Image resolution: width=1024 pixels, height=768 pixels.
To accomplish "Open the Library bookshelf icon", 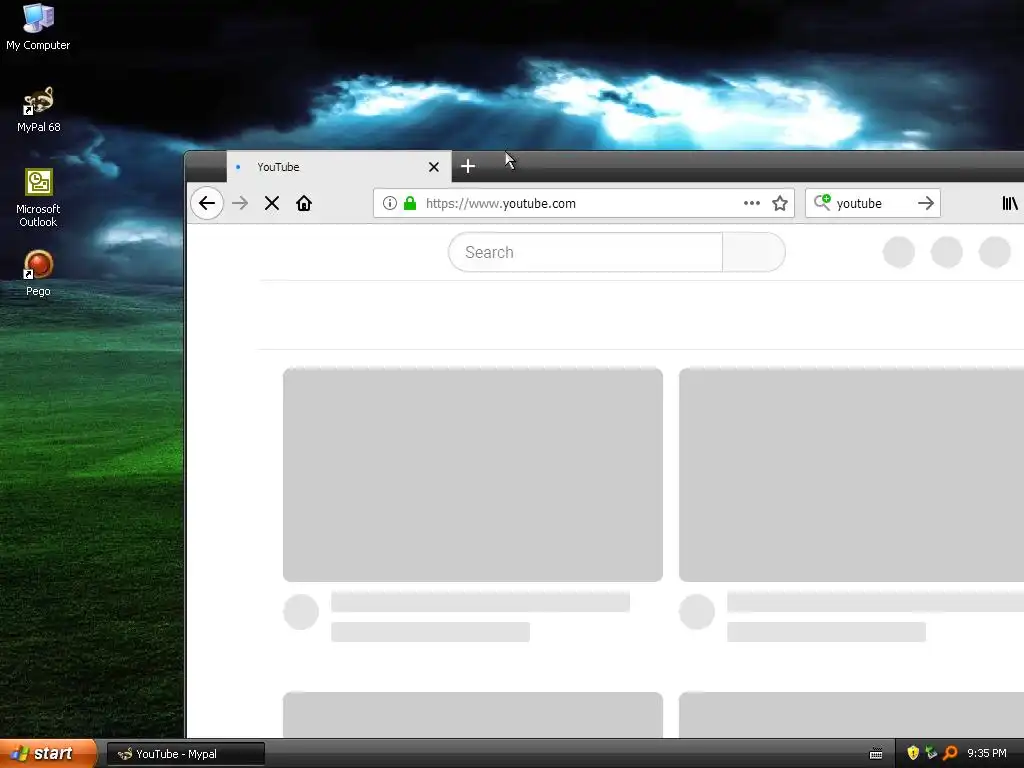I will [1010, 203].
